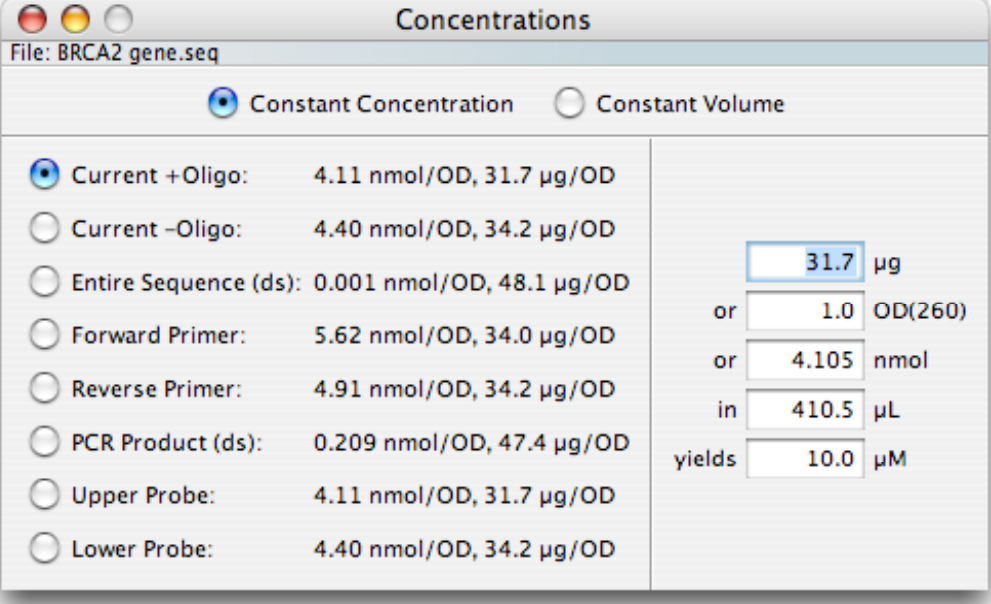Select the Constant Volume radio button
The image size is (991, 604).
click(569, 104)
